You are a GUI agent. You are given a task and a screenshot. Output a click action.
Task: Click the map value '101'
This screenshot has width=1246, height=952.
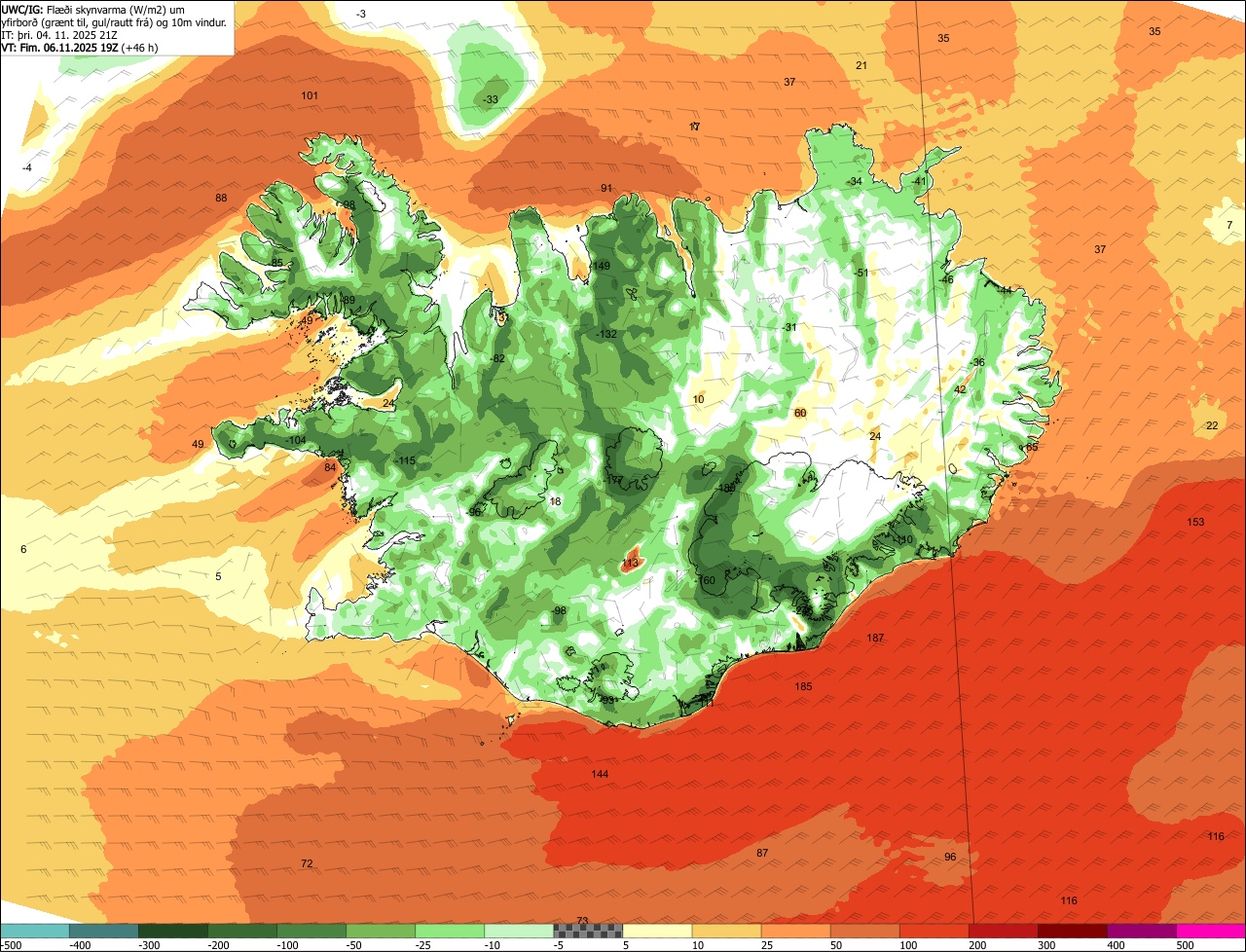tap(310, 95)
